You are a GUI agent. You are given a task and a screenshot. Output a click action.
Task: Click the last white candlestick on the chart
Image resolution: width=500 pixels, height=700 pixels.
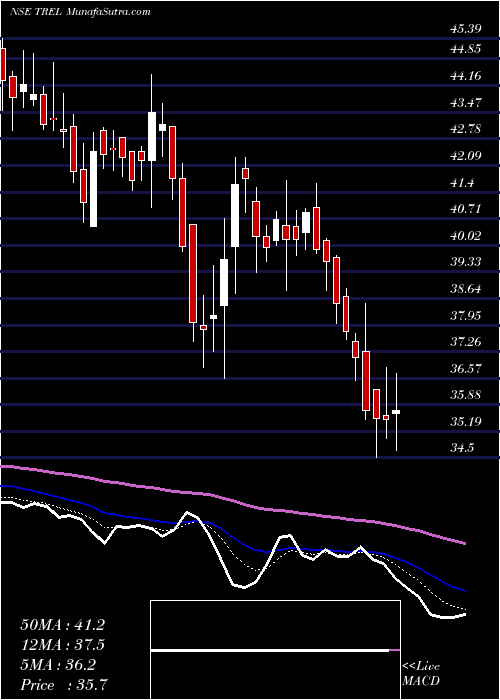coord(396,412)
